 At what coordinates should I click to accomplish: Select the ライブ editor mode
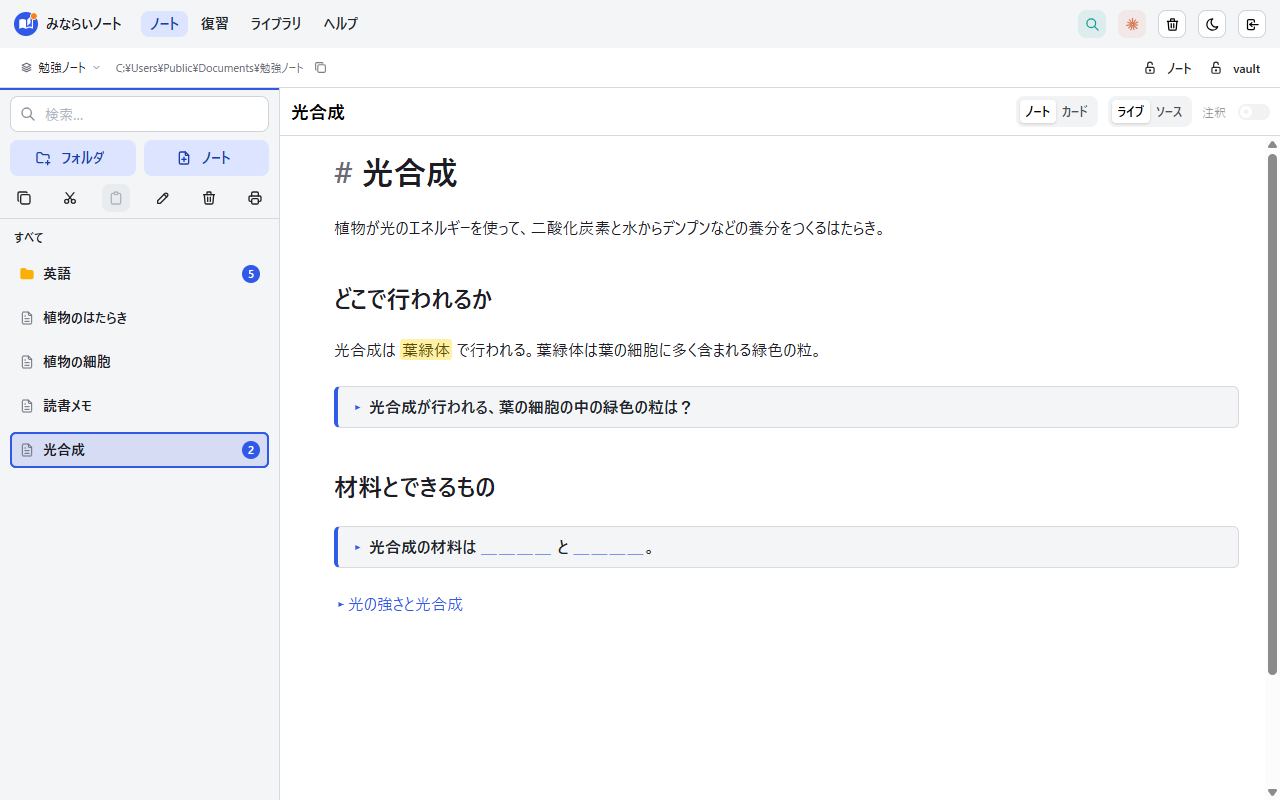[x=1130, y=112]
